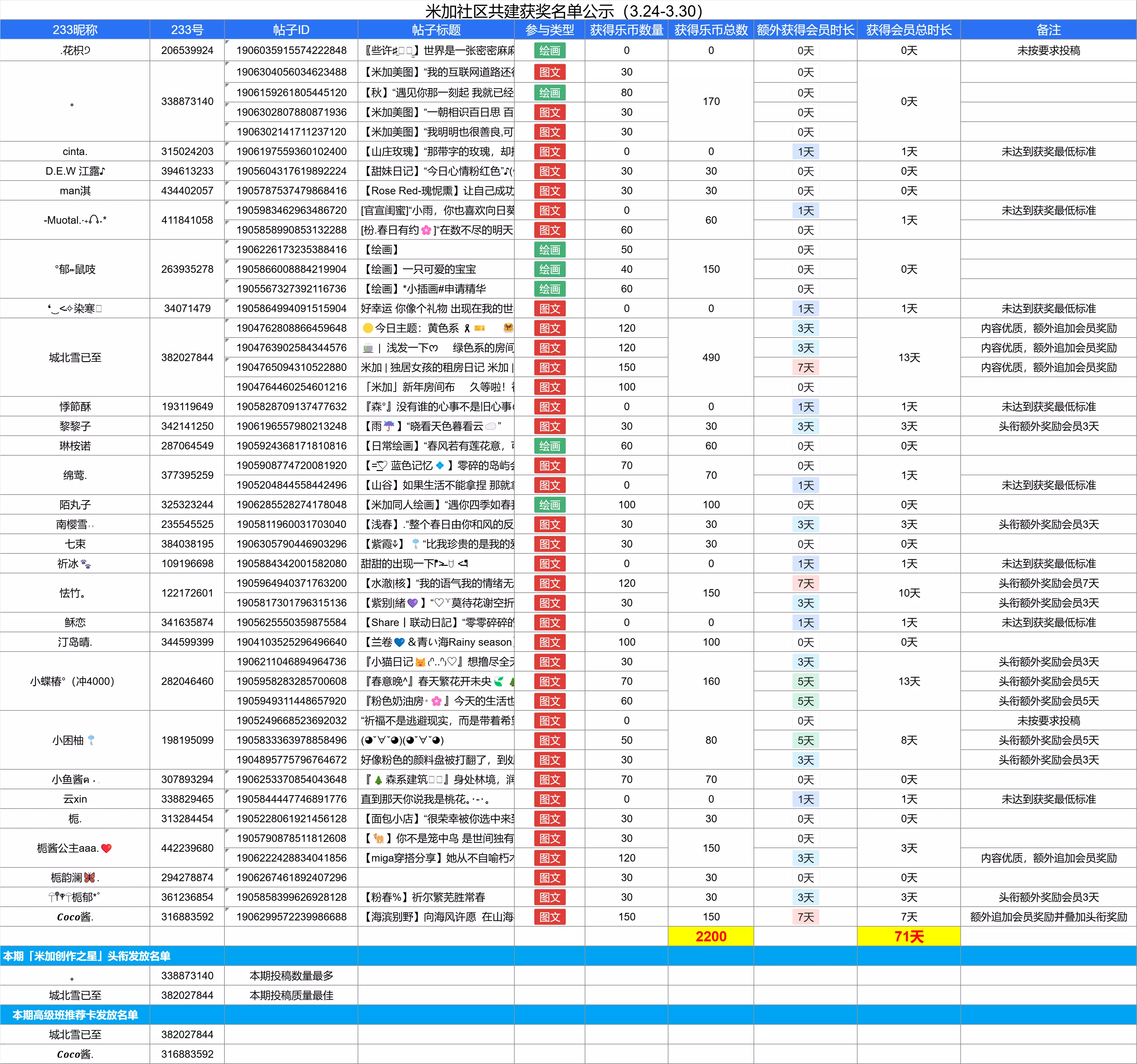The width and height of the screenshot is (1137, 1064).
Task: Click the yellow 71天 total cell
Action: [909, 936]
